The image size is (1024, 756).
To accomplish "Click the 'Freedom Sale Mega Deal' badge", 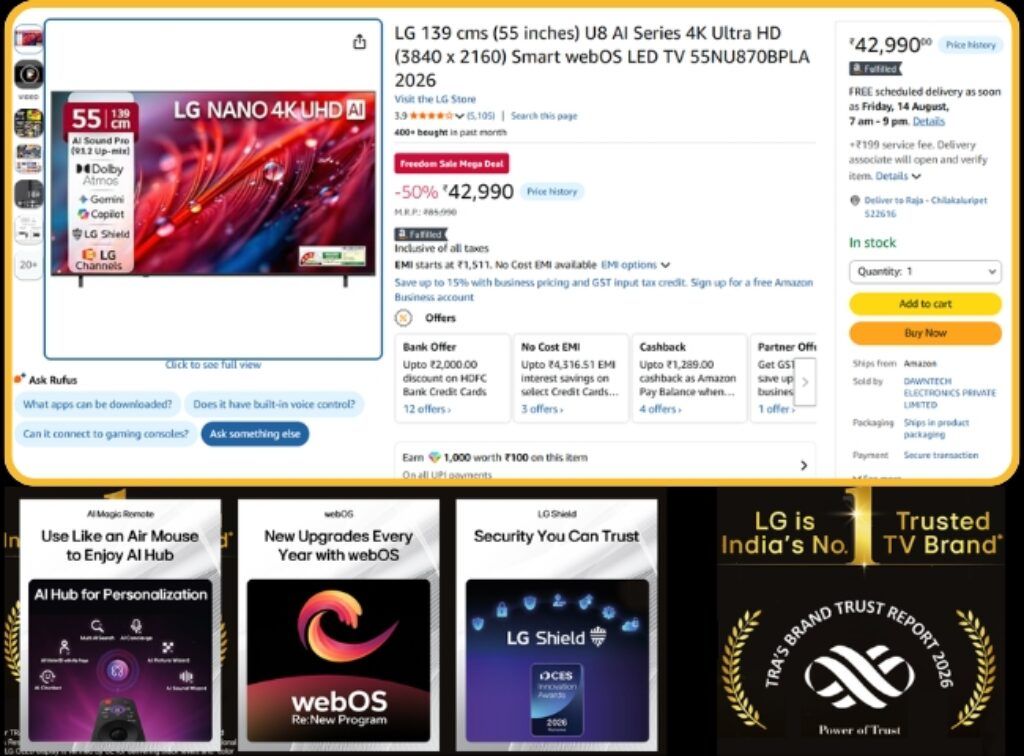I will click(452, 164).
